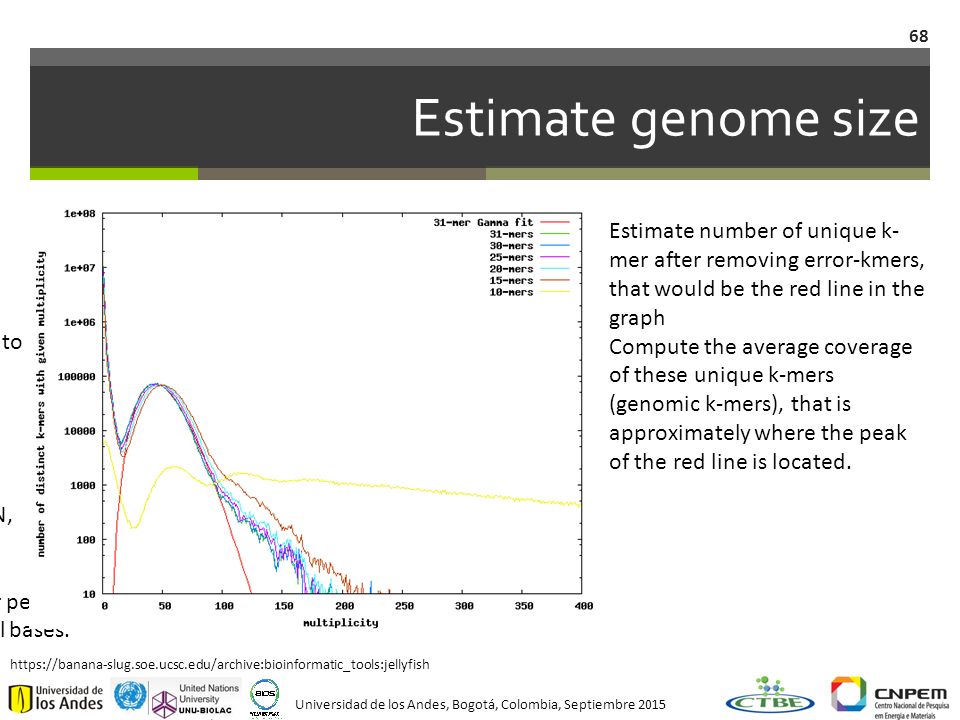The width and height of the screenshot is (960, 720).
Task: Click the 1e+08 y-axis tick label
Action: [80, 214]
